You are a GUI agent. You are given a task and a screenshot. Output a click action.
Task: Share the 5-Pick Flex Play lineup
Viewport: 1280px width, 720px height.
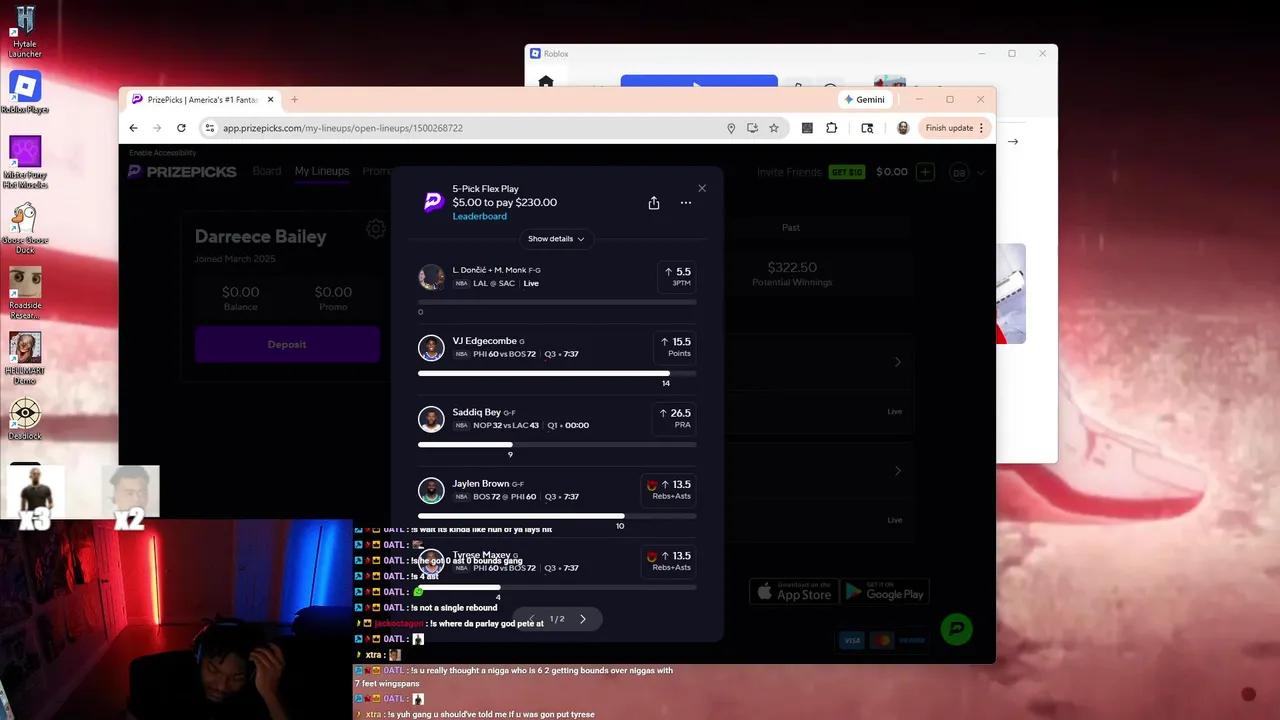pos(654,203)
